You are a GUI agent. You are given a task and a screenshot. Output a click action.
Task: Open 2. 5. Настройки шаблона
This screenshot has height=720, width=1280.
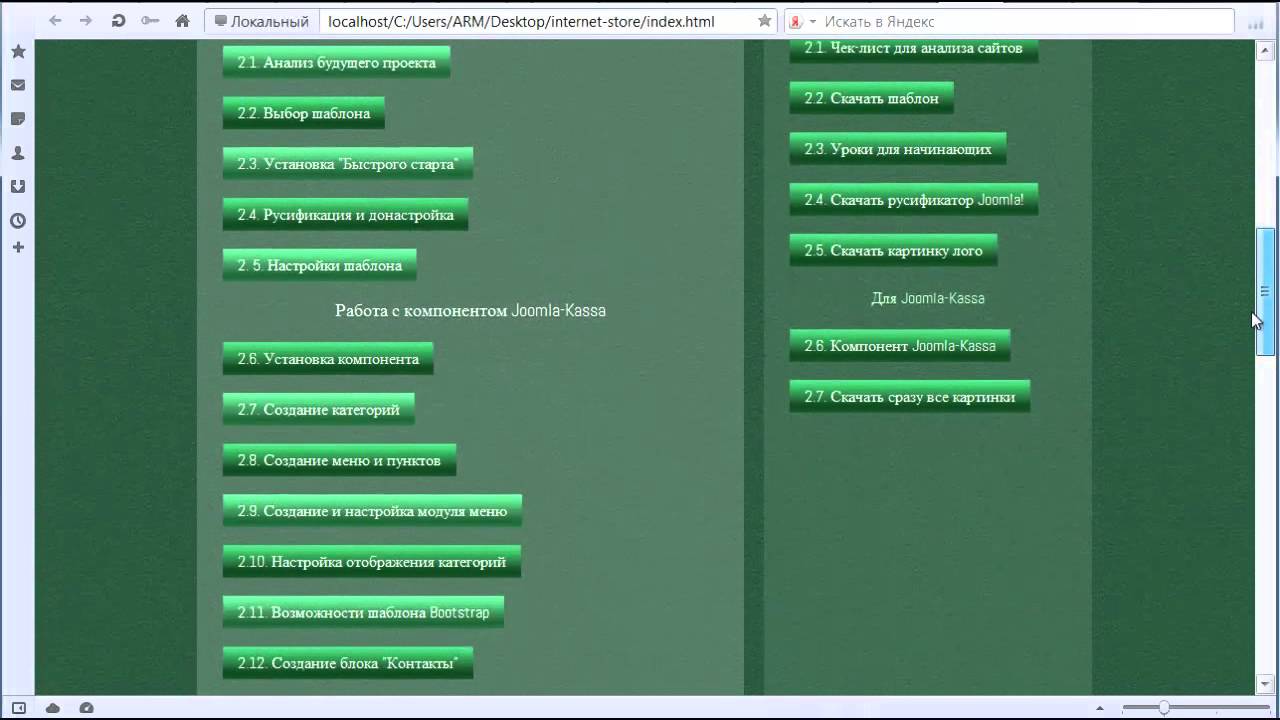coord(319,265)
